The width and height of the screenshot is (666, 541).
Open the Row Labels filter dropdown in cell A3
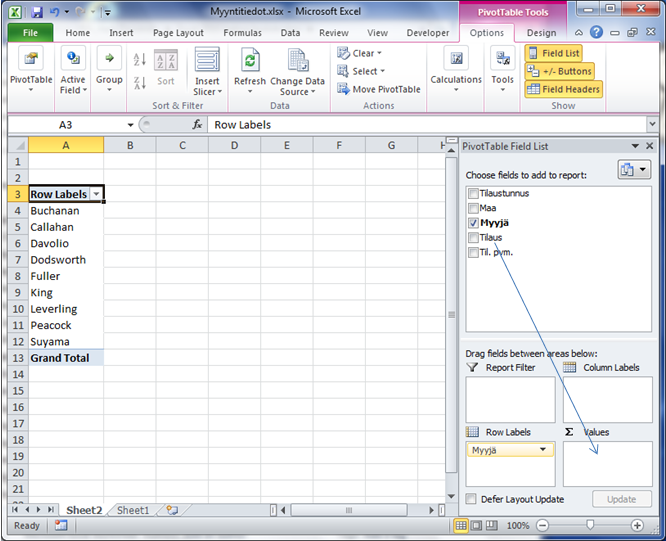tap(96, 195)
